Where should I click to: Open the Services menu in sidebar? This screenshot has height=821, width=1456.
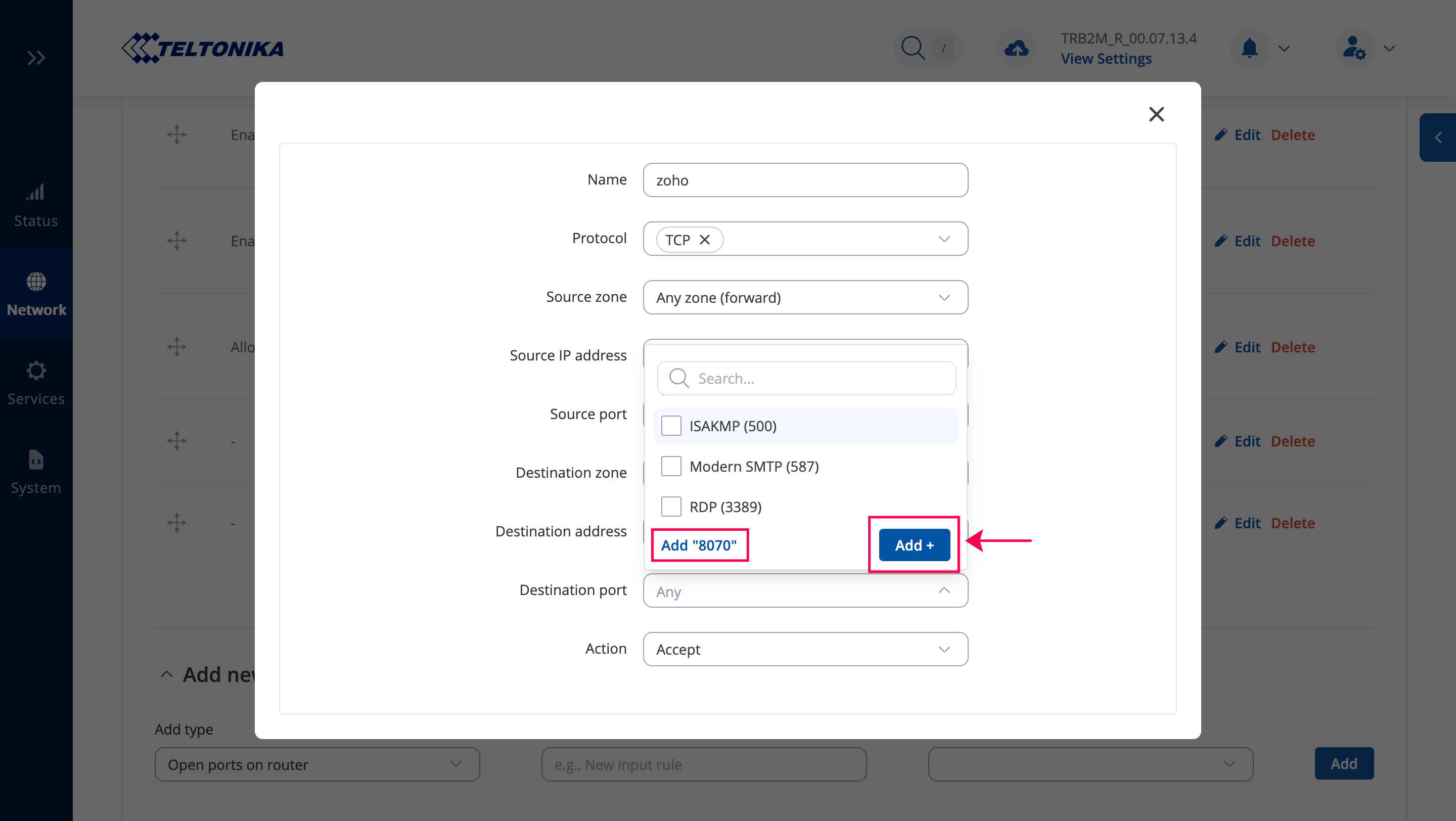pyautogui.click(x=36, y=383)
